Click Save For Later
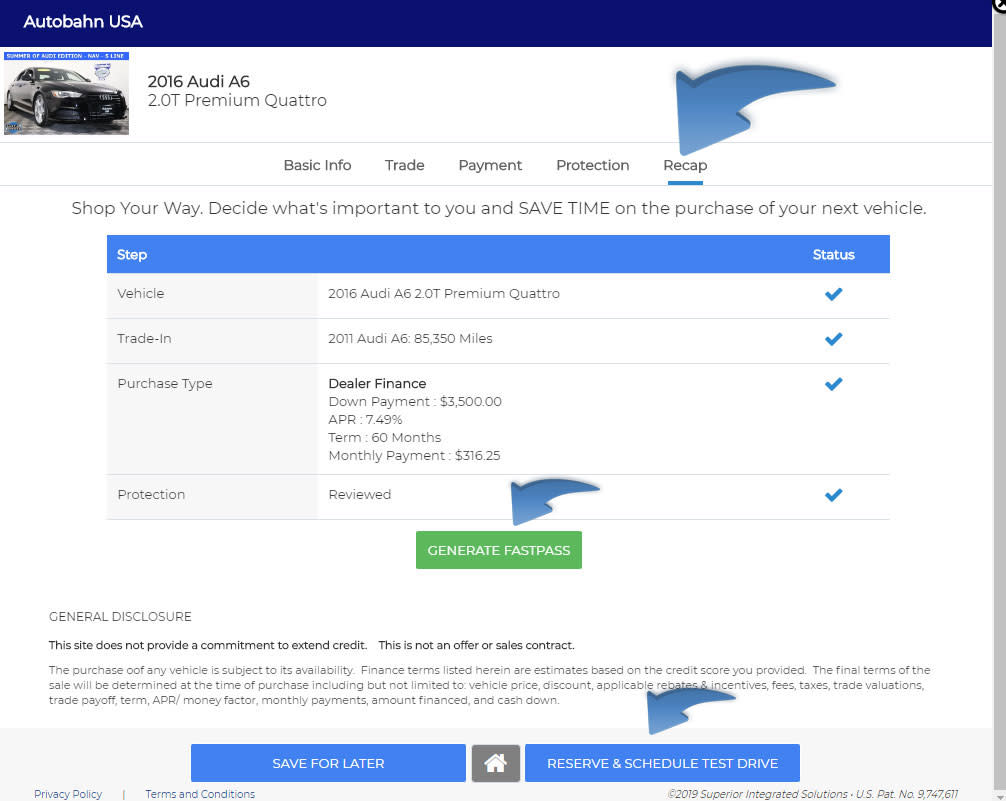 328,763
